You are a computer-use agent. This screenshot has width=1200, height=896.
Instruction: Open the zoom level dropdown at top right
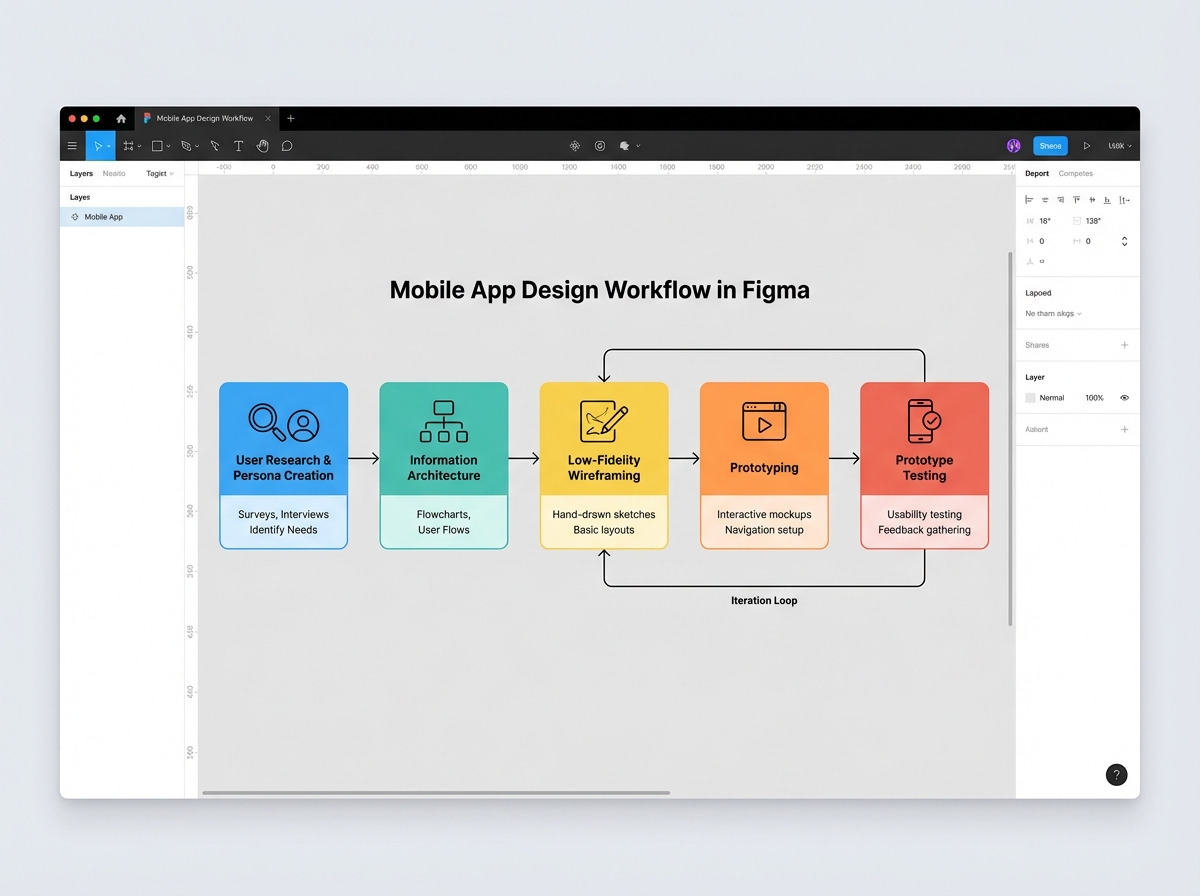1118,146
